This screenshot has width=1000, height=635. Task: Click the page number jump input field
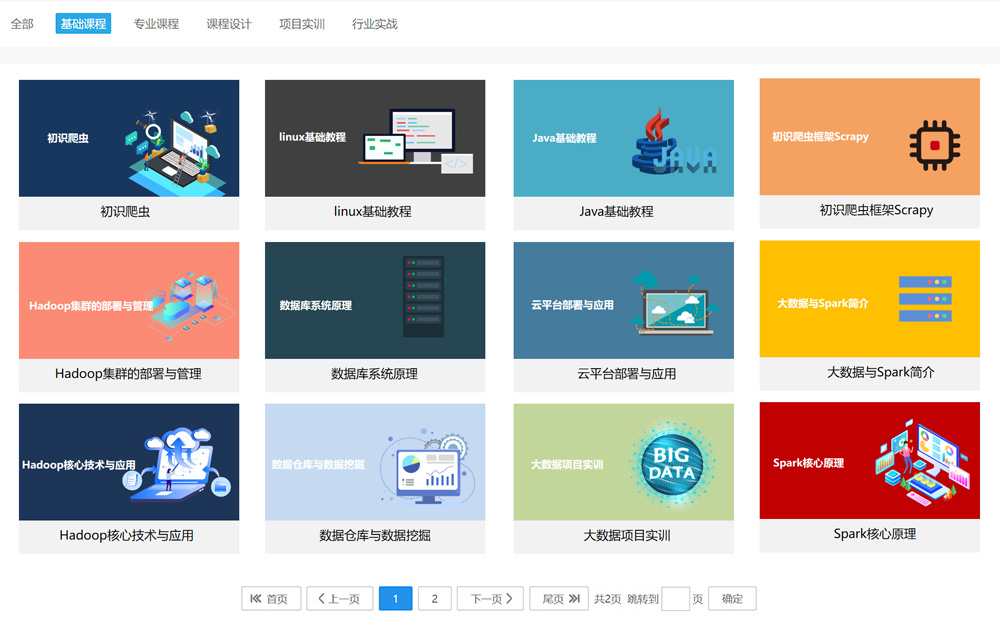coord(675,599)
